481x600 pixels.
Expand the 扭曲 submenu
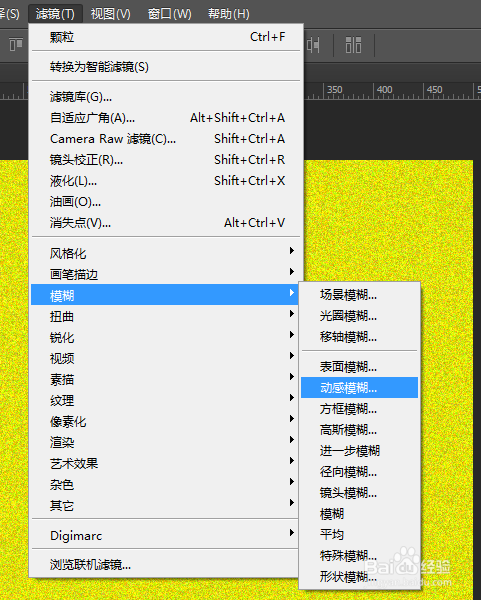[165, 316]
